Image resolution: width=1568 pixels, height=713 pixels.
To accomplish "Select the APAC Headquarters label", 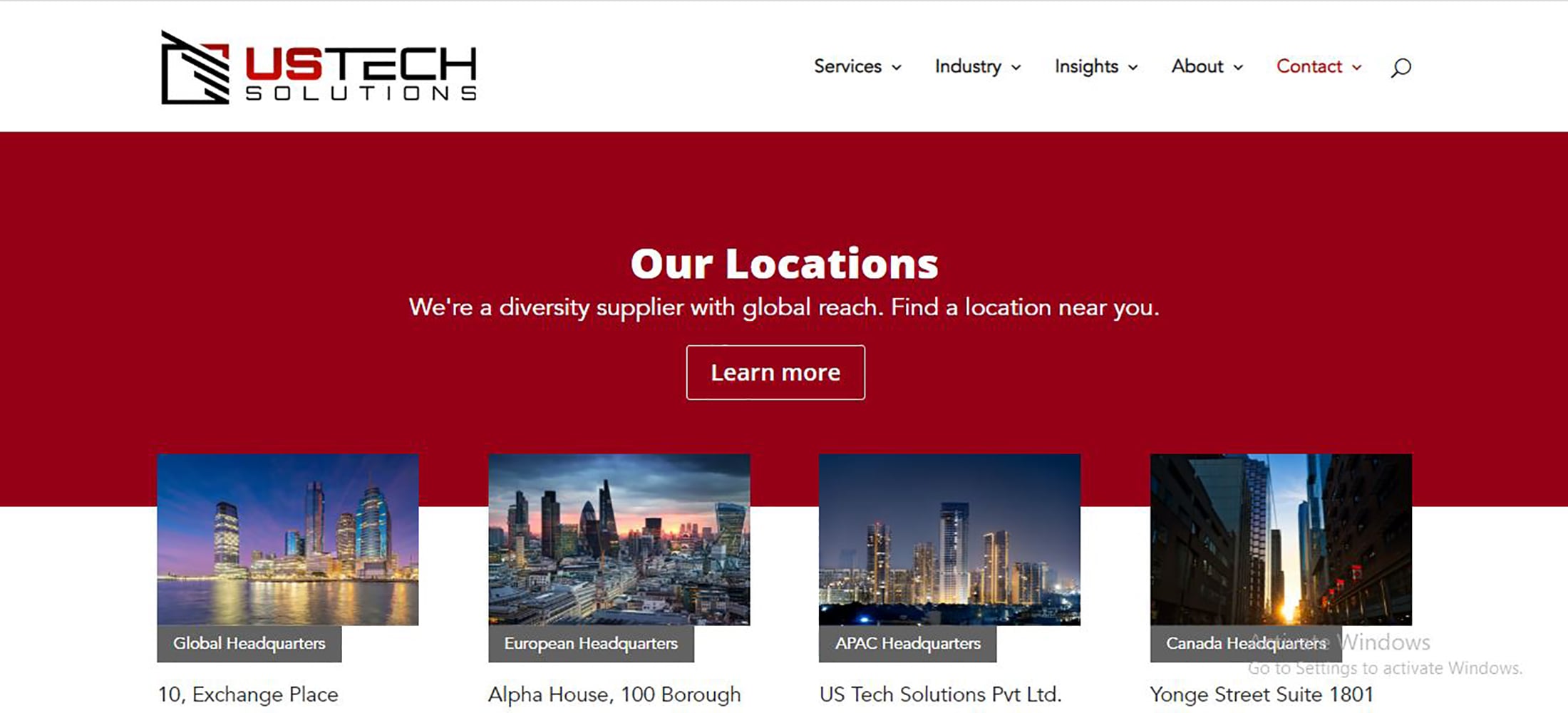I will coord(907,643).
